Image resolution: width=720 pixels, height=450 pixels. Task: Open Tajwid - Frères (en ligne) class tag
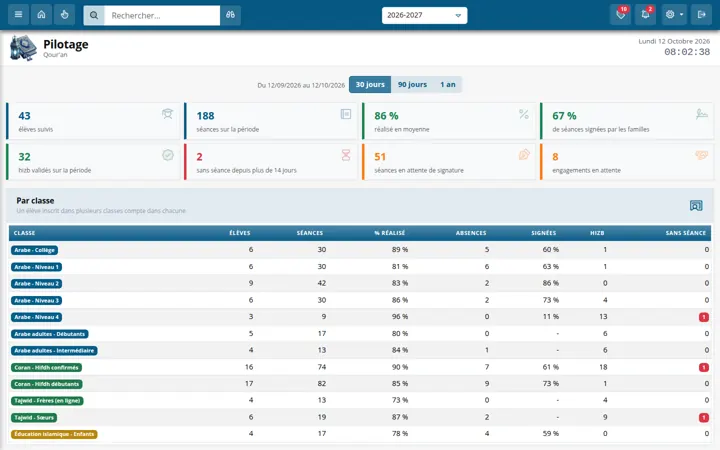(x=47, y=400)
